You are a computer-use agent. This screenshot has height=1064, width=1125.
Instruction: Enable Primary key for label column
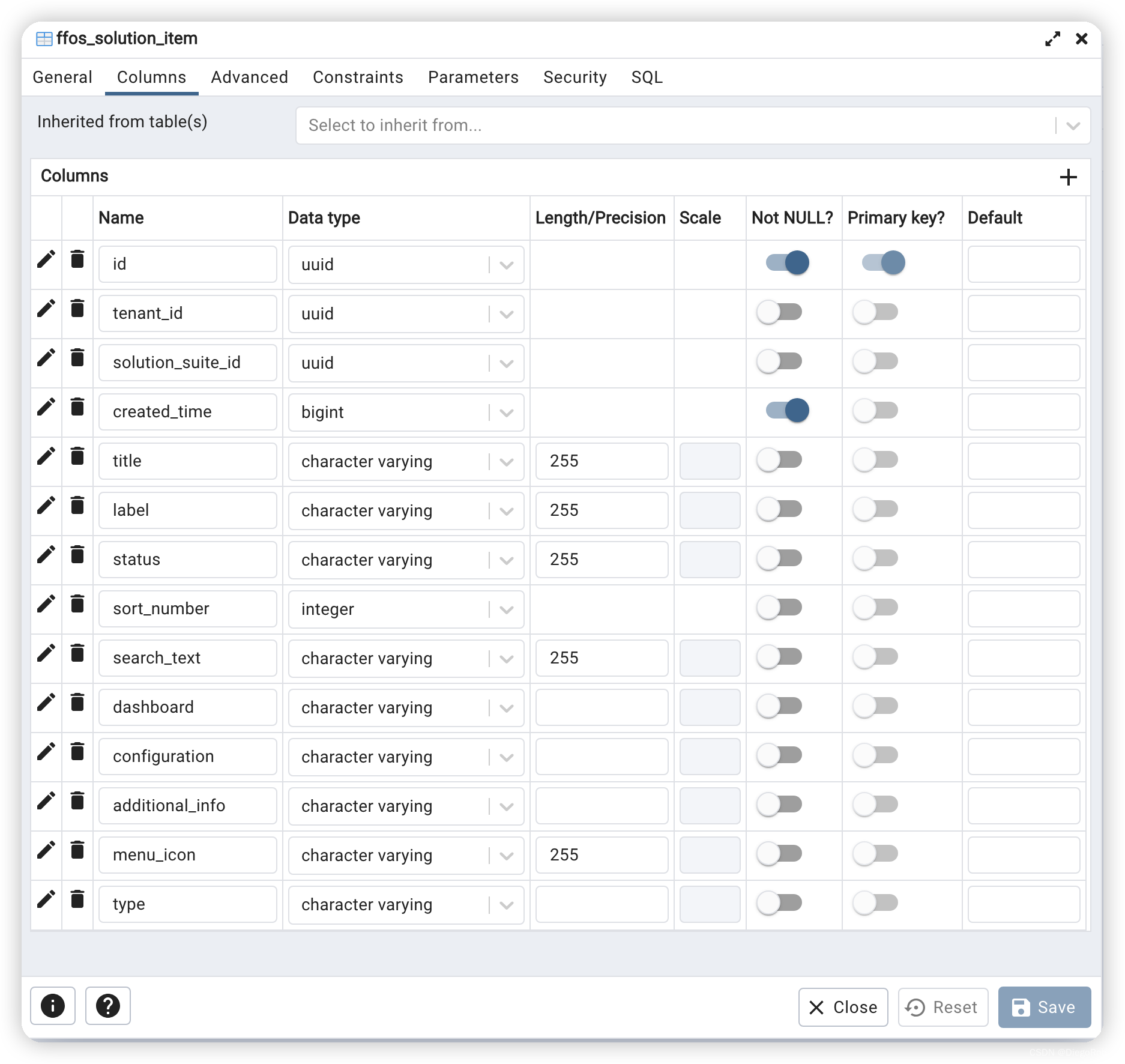pyautogui.click(x=875, y=509)
